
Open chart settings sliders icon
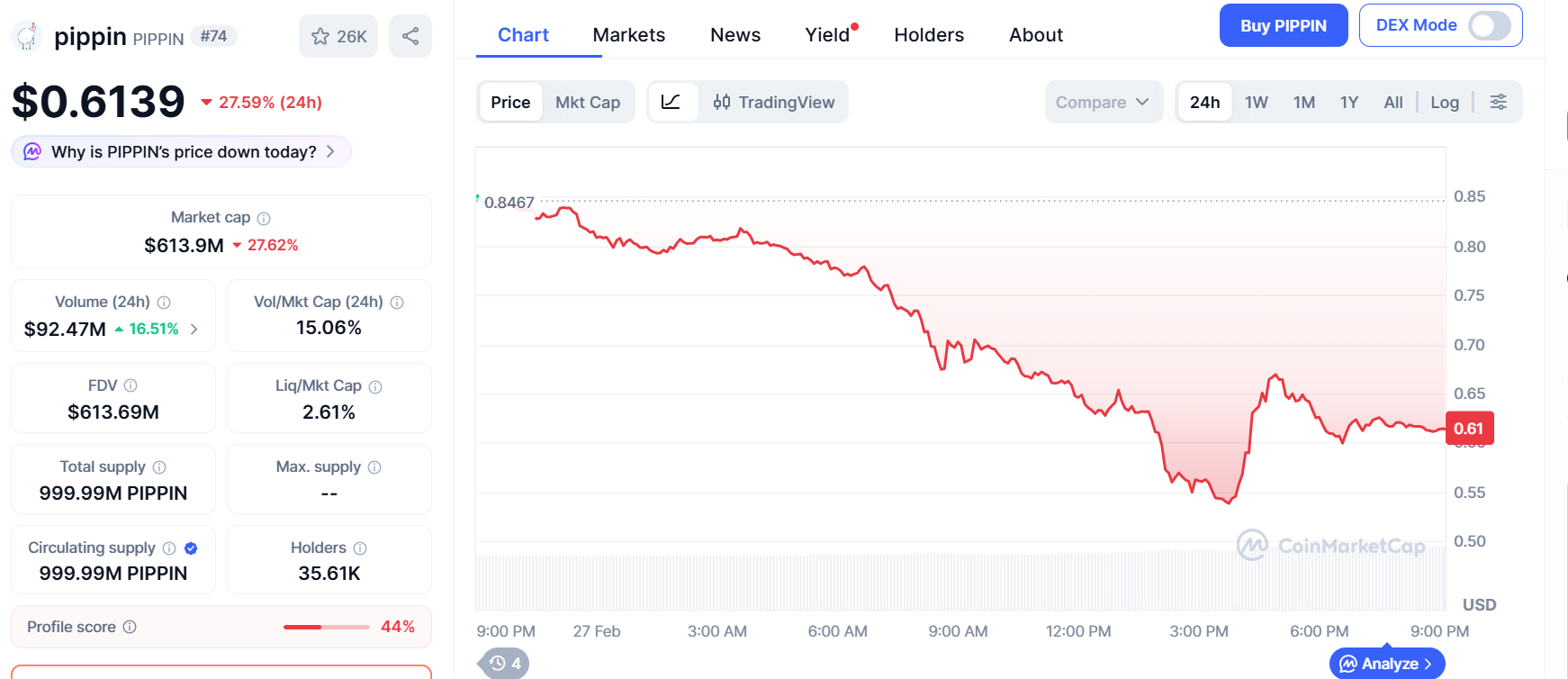[x=1498, y=102]
